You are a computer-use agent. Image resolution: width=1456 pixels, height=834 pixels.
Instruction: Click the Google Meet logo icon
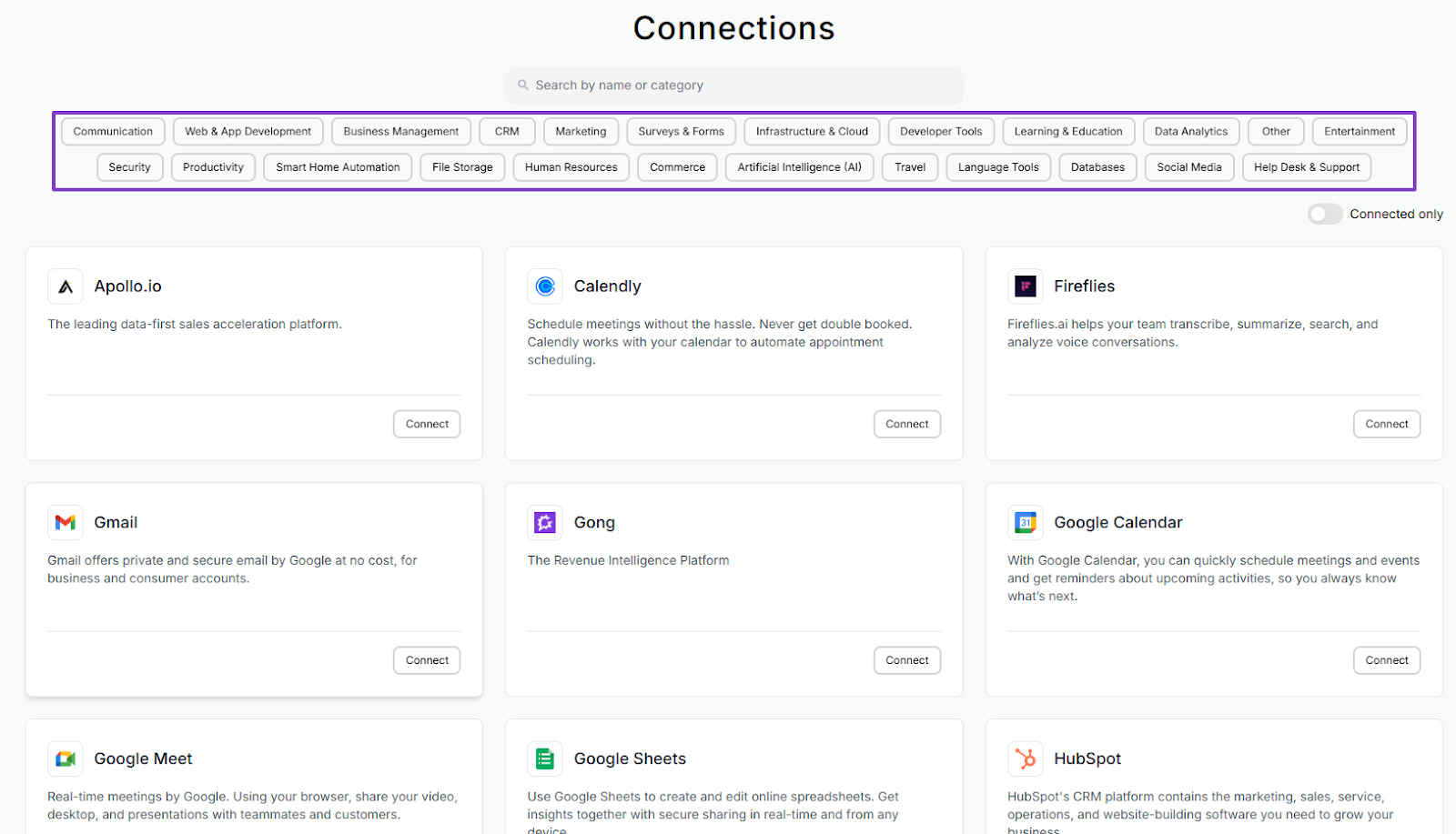pos(66,759)
